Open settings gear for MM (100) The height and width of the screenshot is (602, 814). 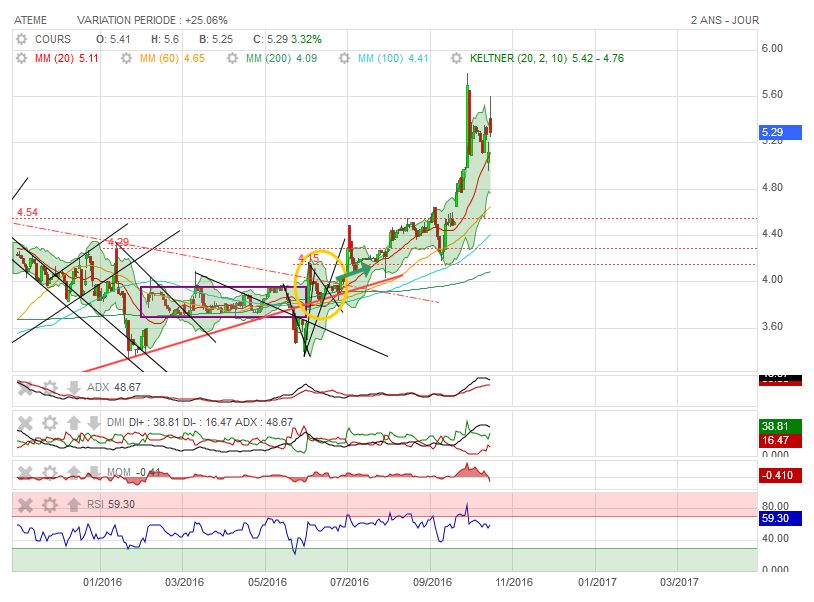tap(344, 58)
